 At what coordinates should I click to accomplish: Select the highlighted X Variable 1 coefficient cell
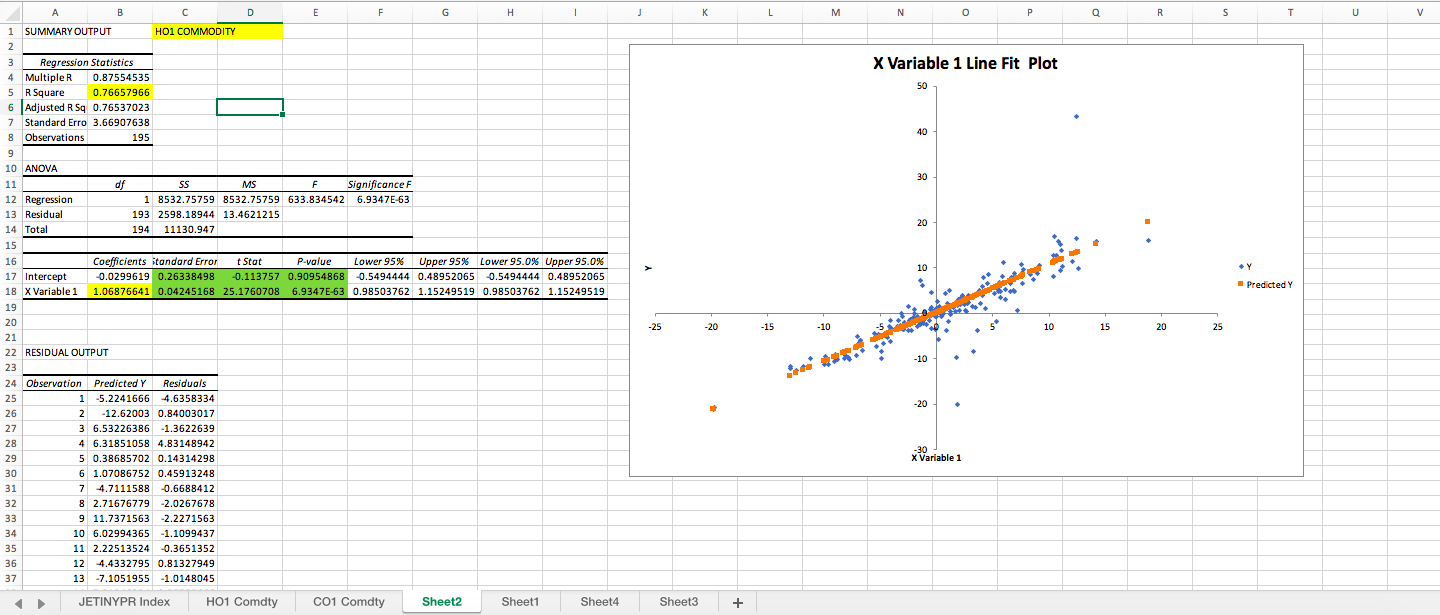[120, 291]
